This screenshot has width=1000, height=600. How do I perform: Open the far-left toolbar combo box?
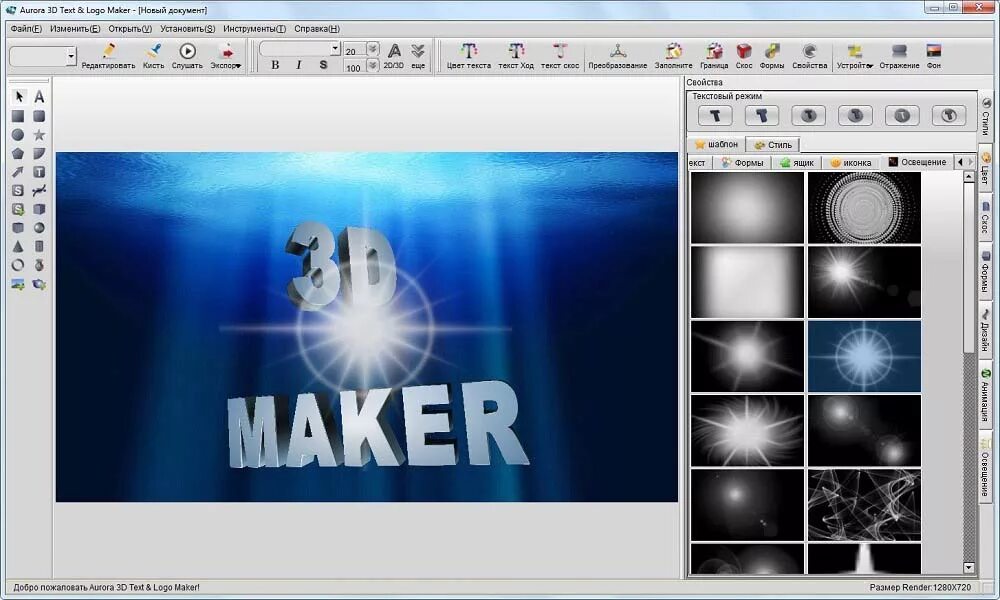click(x=71, y=56)
